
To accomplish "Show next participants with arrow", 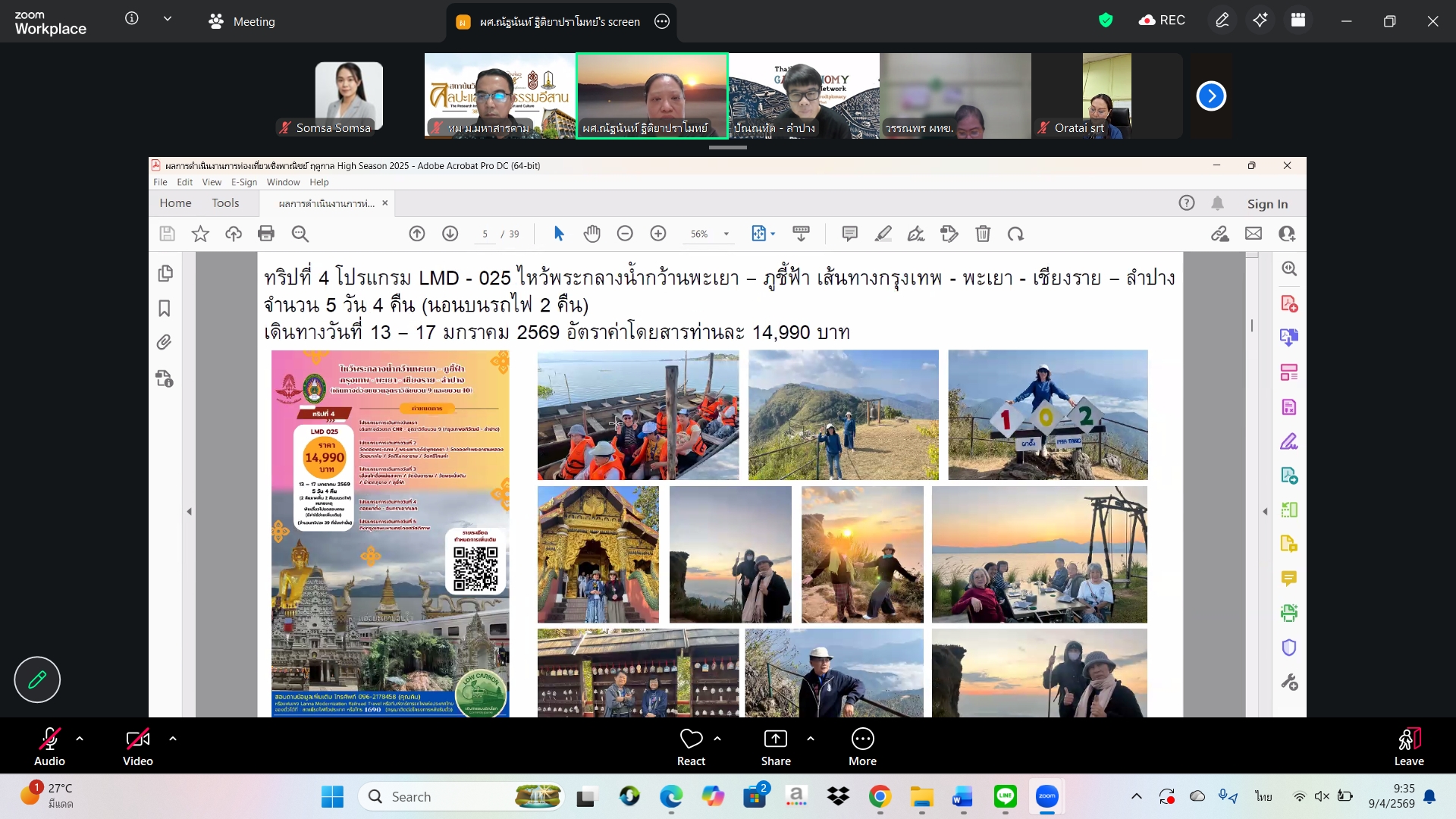I will tap(1211, 96).
